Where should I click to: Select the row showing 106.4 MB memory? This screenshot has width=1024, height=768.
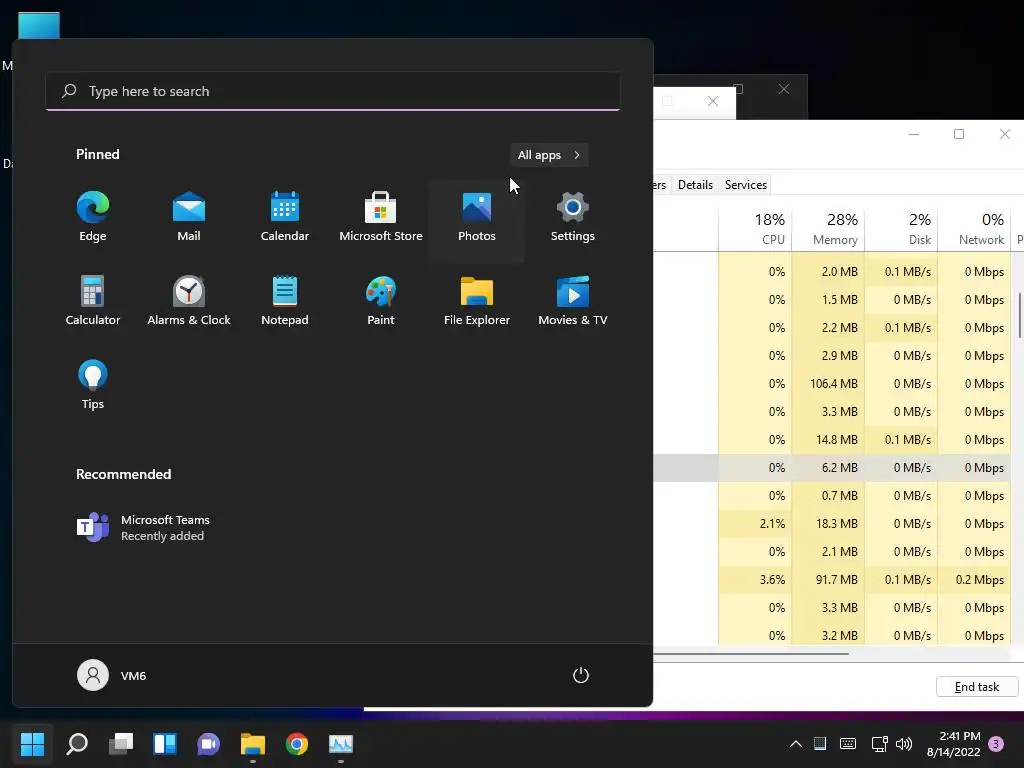click(x=832, y=384)
